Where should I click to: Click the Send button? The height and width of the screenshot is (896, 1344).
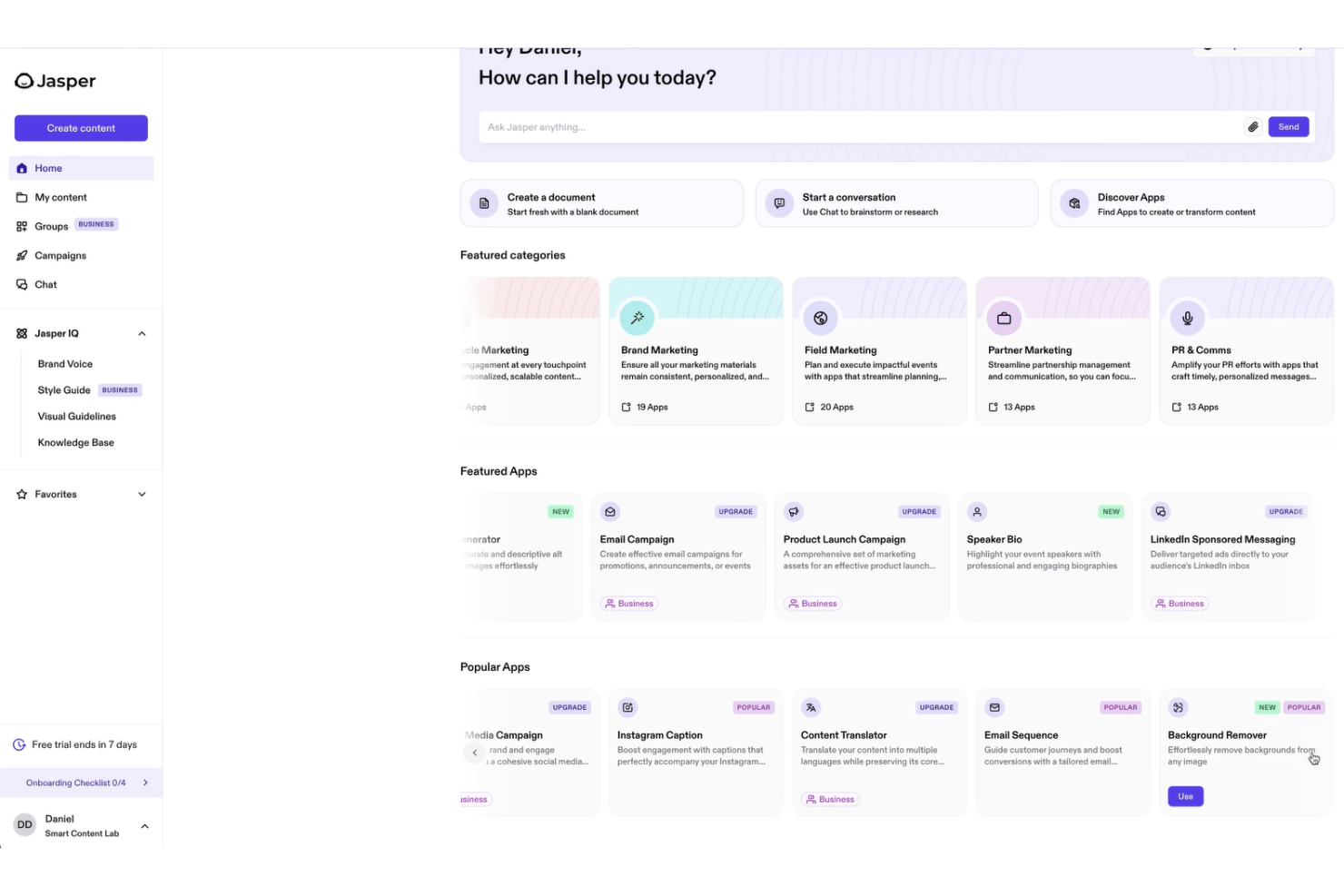(1289, 127)
